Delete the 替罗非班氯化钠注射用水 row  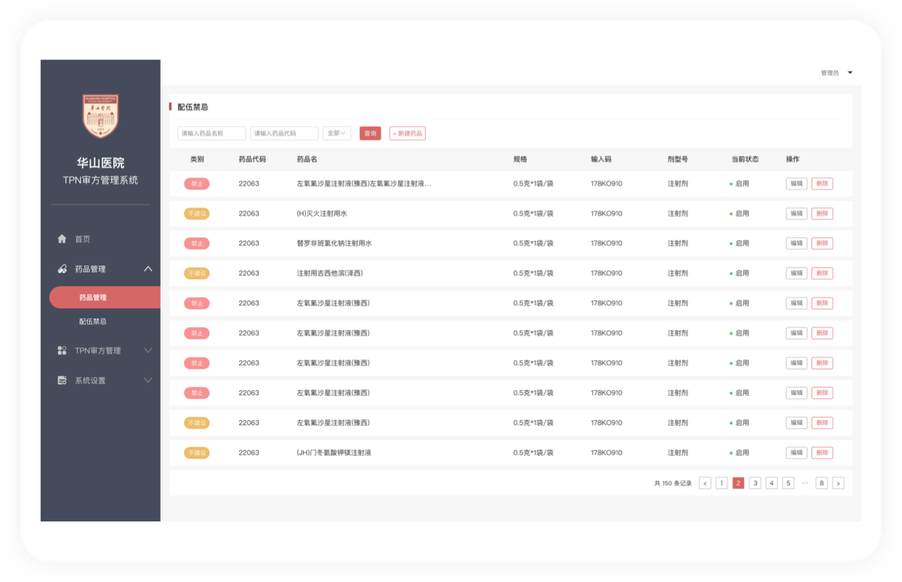coord(822,243)
